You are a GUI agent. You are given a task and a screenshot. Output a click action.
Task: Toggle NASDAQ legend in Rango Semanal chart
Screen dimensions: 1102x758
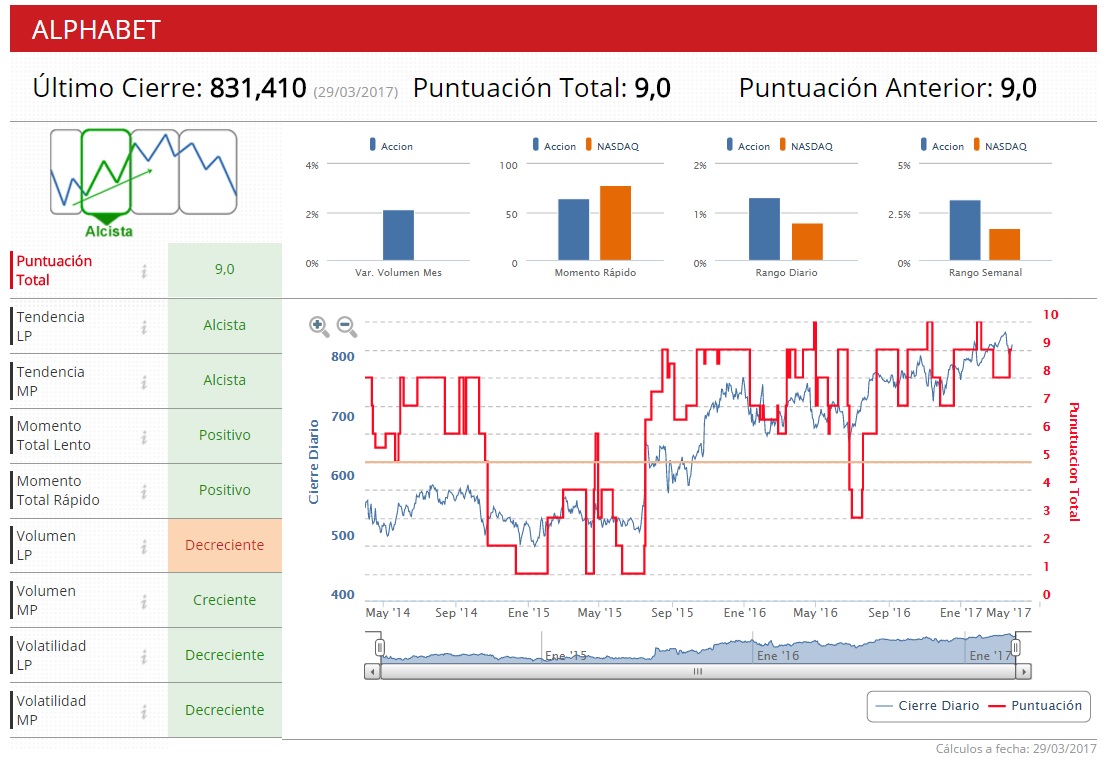999,145
